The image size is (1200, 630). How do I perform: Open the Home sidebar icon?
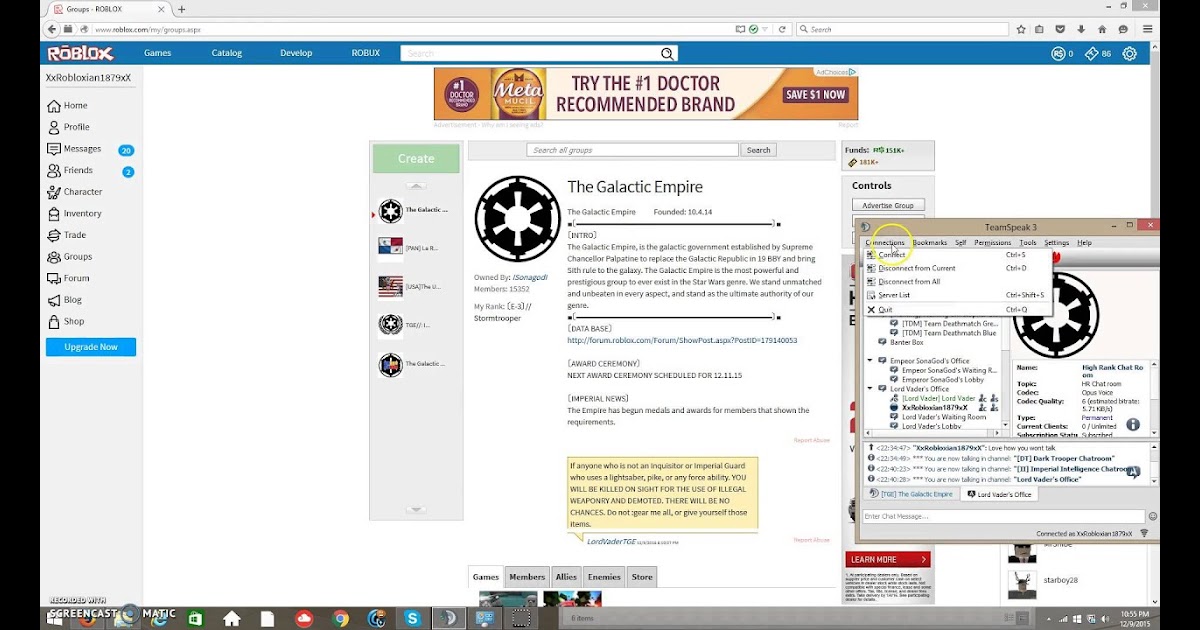click(x=54, y=105)
